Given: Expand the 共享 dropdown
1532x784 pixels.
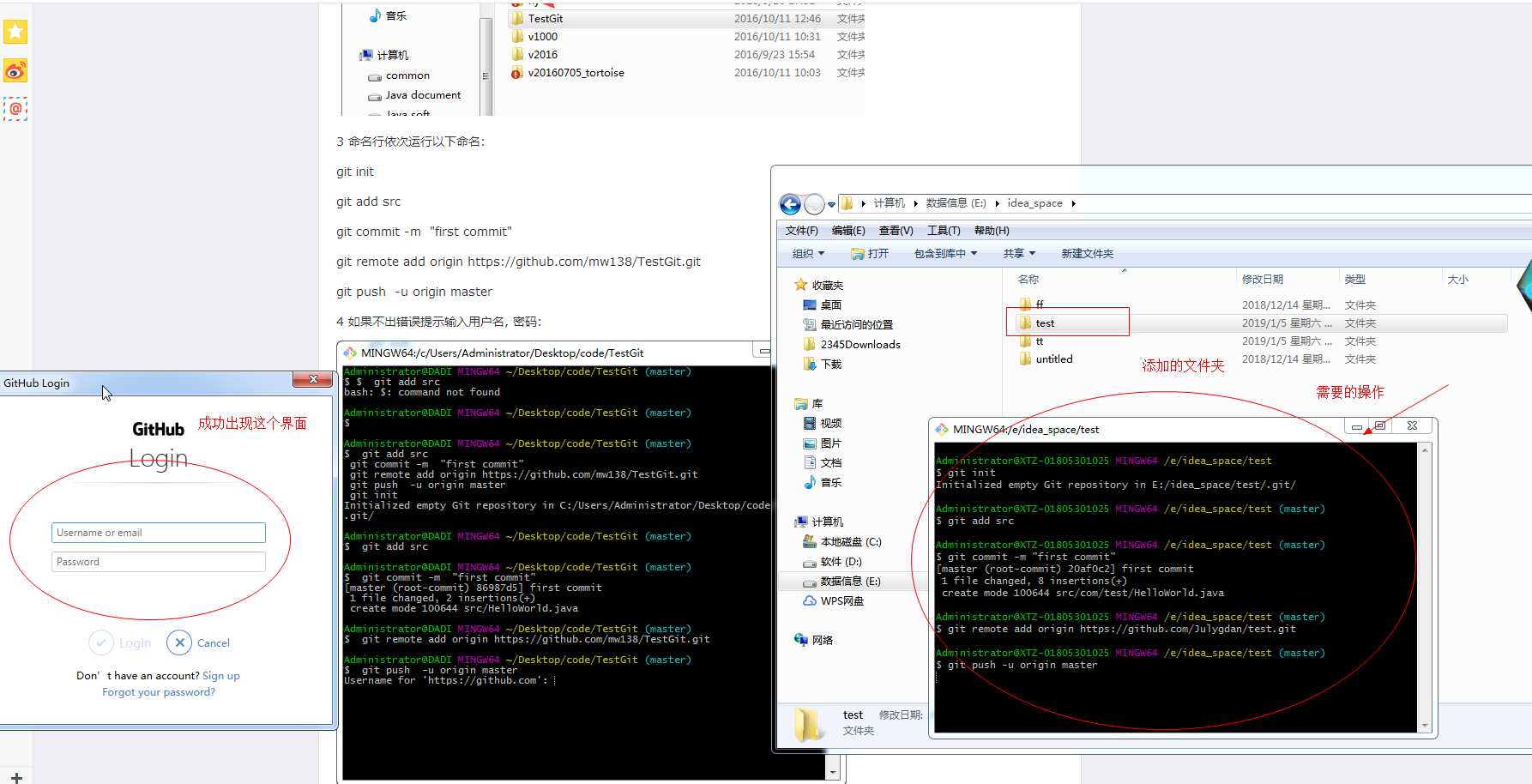Looking at the screenshot, I should [1019, 254].
